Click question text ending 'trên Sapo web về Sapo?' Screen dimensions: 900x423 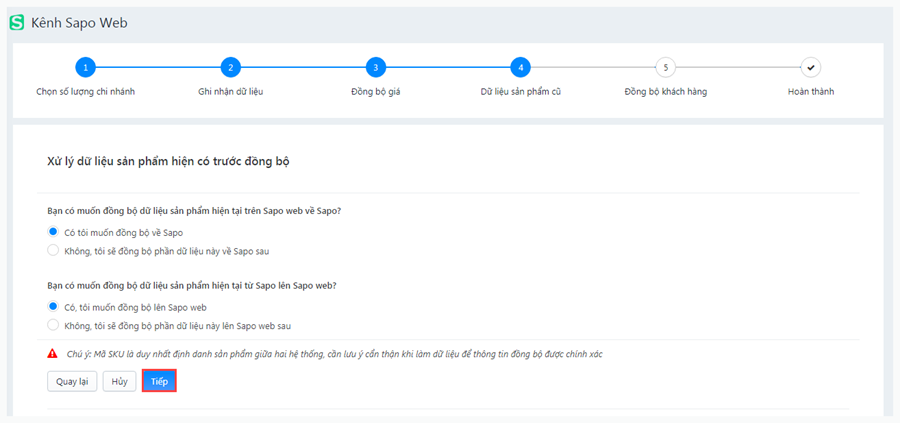pos(193,211)
